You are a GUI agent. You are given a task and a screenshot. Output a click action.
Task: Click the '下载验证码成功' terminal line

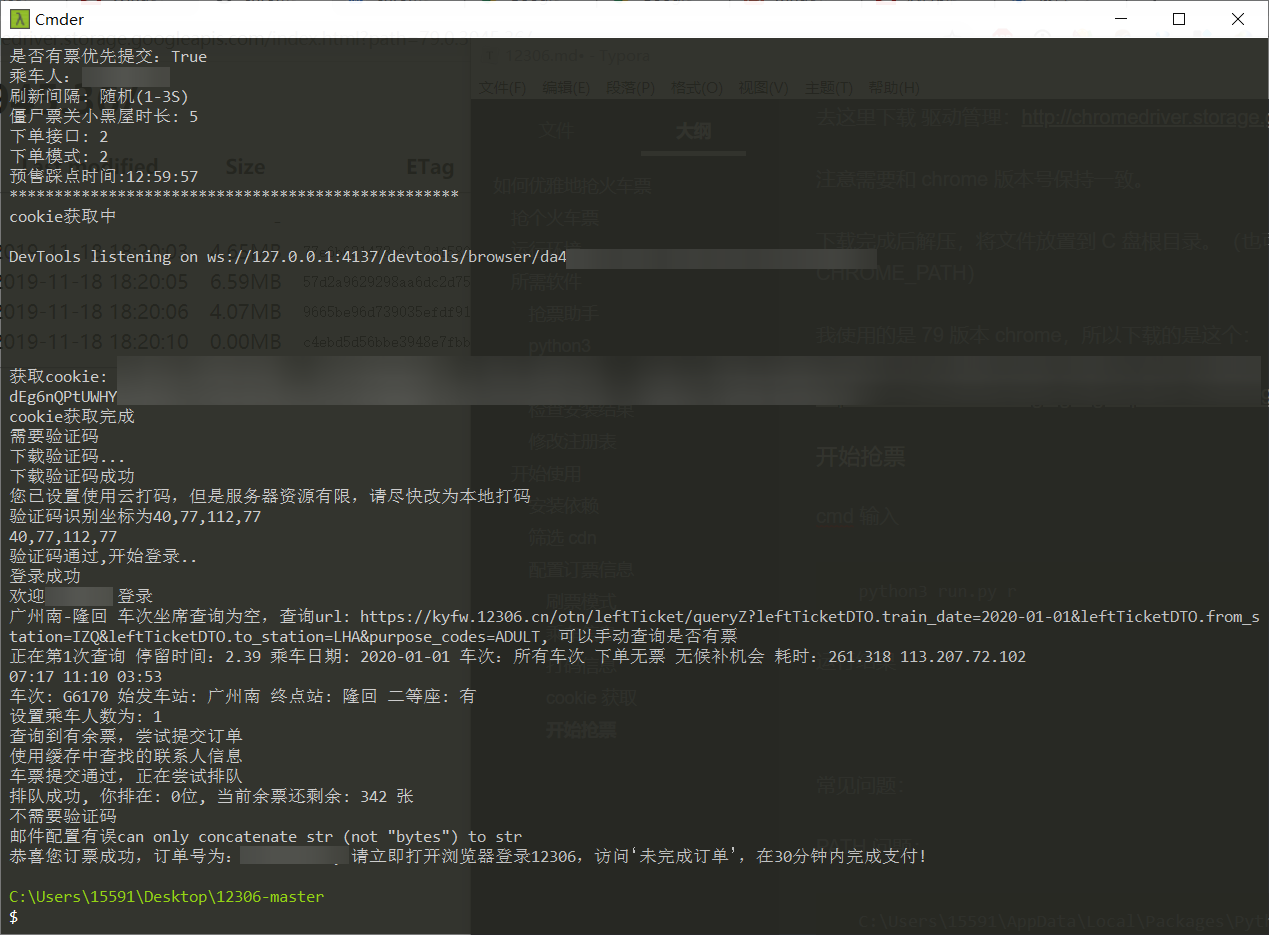coord(72,477)
